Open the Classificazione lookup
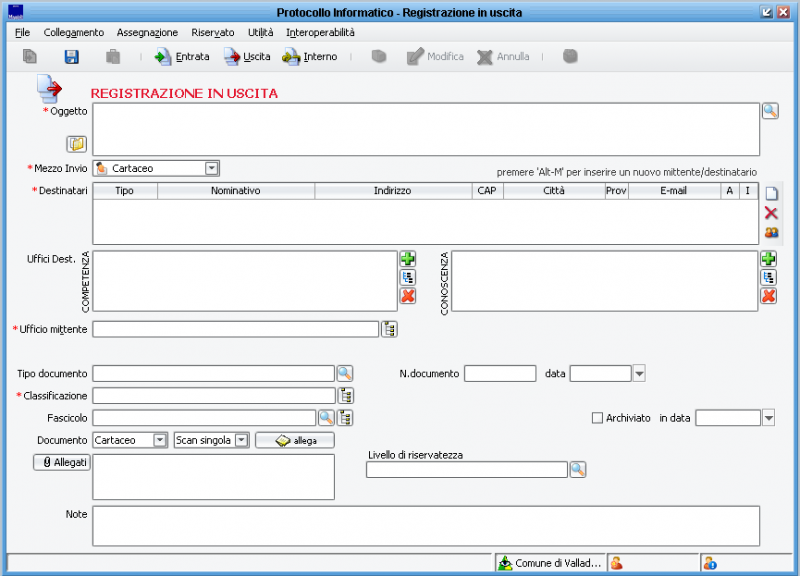 pos(345,395)
